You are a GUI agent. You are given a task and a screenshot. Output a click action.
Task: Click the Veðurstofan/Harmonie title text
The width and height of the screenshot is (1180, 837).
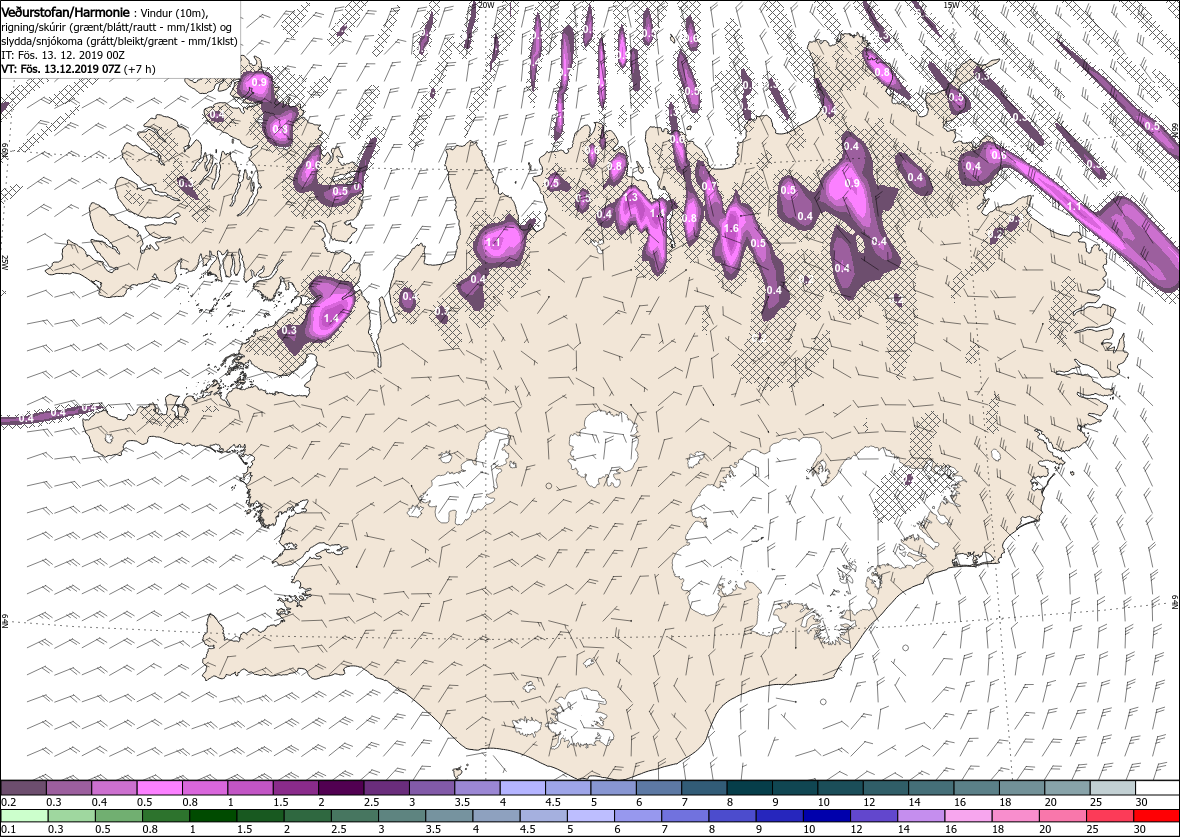point(65,11)
